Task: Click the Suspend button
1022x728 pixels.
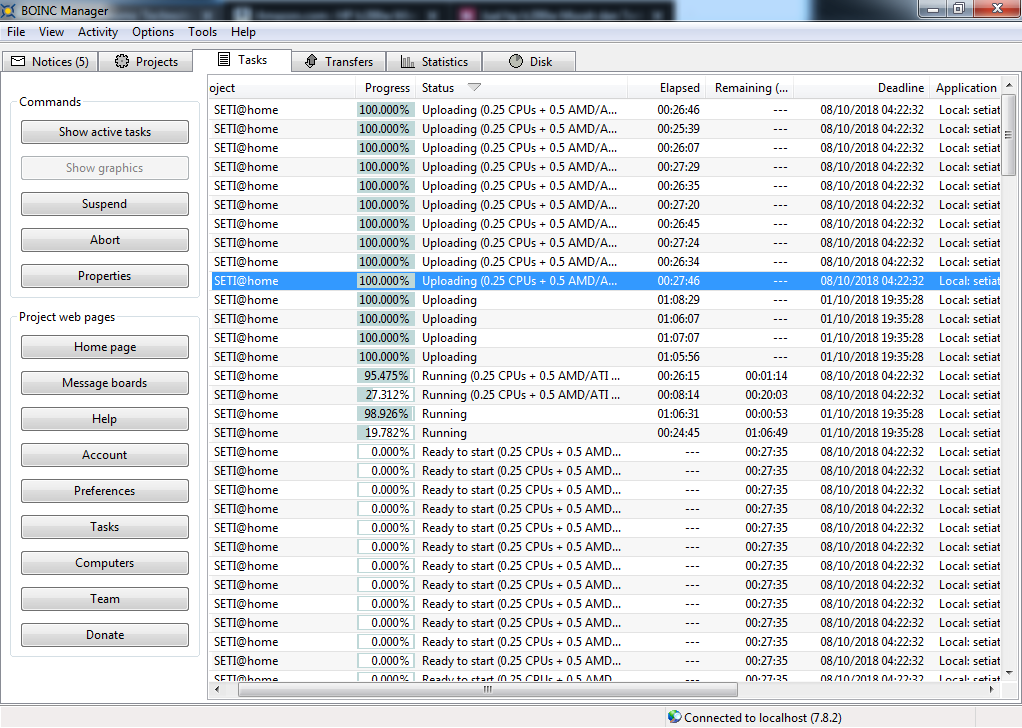Action: (104, 203)
